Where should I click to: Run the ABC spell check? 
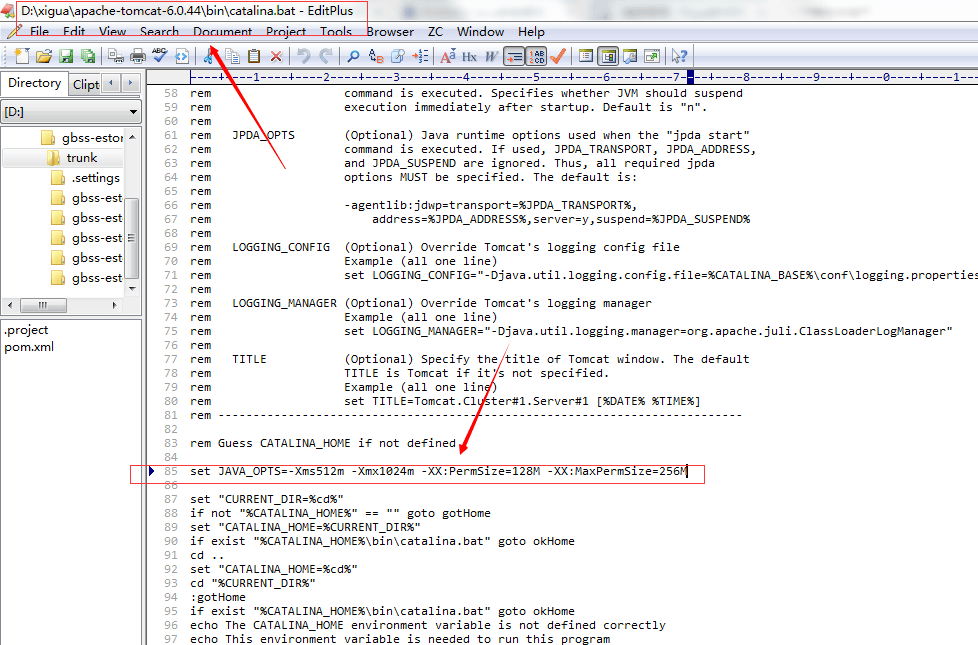point(160,56)
